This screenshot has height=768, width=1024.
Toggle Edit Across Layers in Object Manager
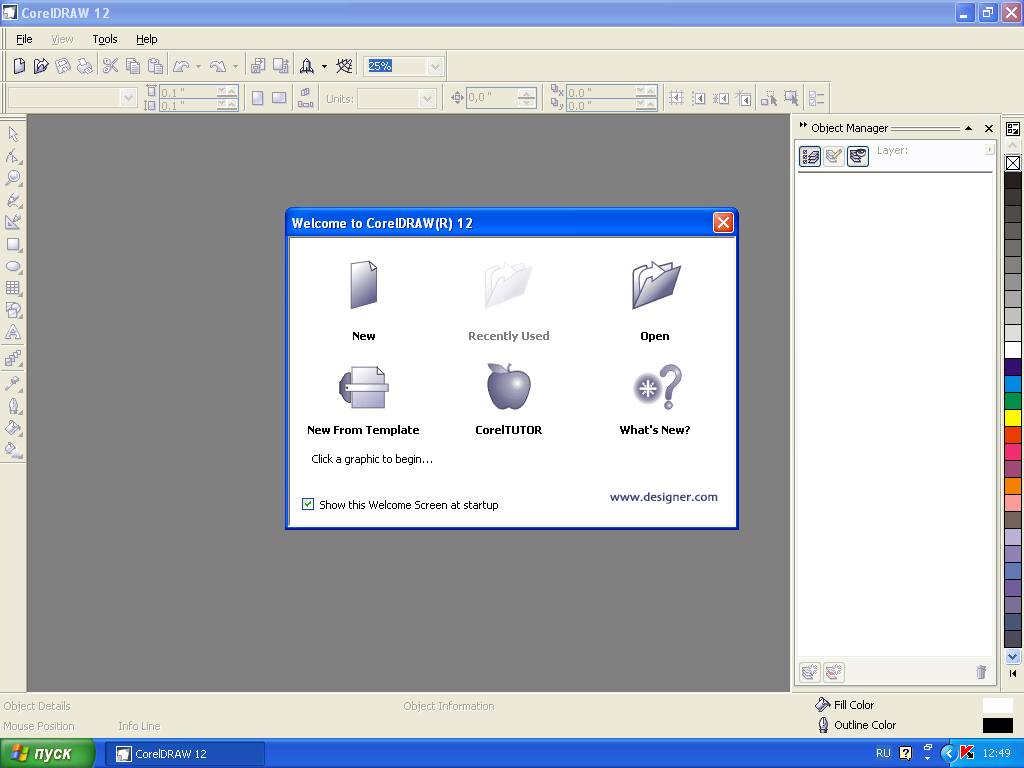(834, 156)
